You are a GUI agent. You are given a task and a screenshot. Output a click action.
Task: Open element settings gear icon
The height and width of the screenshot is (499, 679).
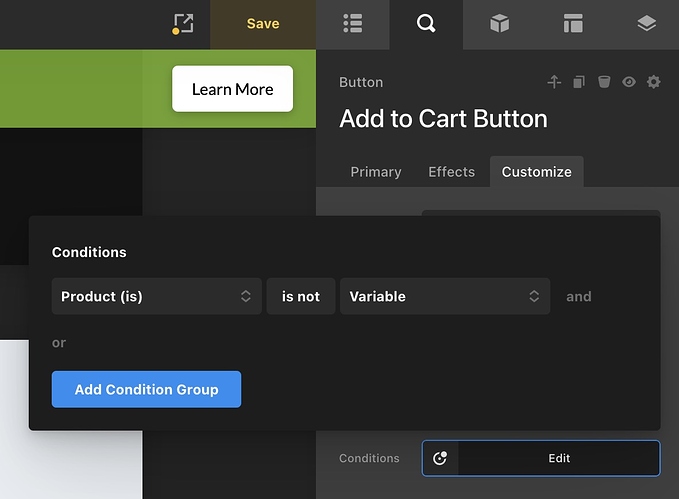click(653, 82)
